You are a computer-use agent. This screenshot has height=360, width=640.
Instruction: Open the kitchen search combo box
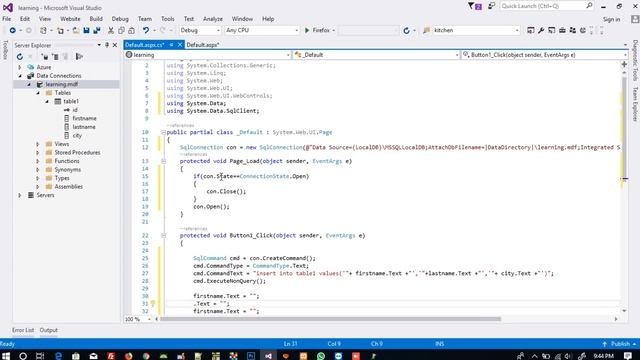click(476, 30)
